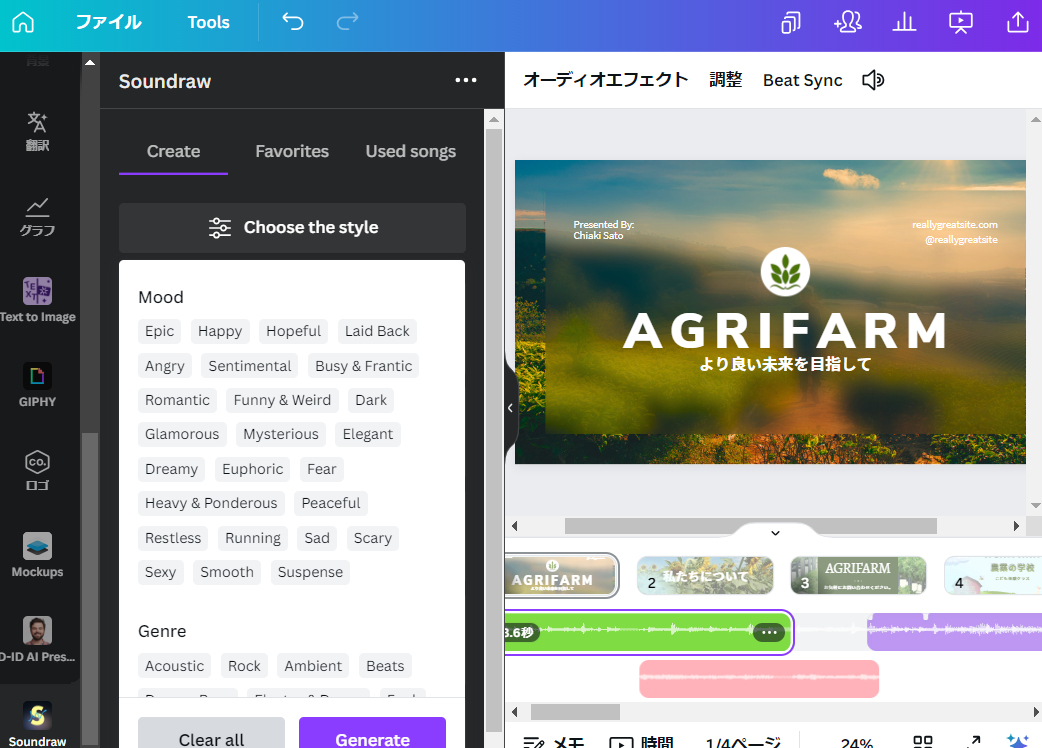1042x748 pixels.
Task: Open the Mockups app icon
Action: (37, 555)
